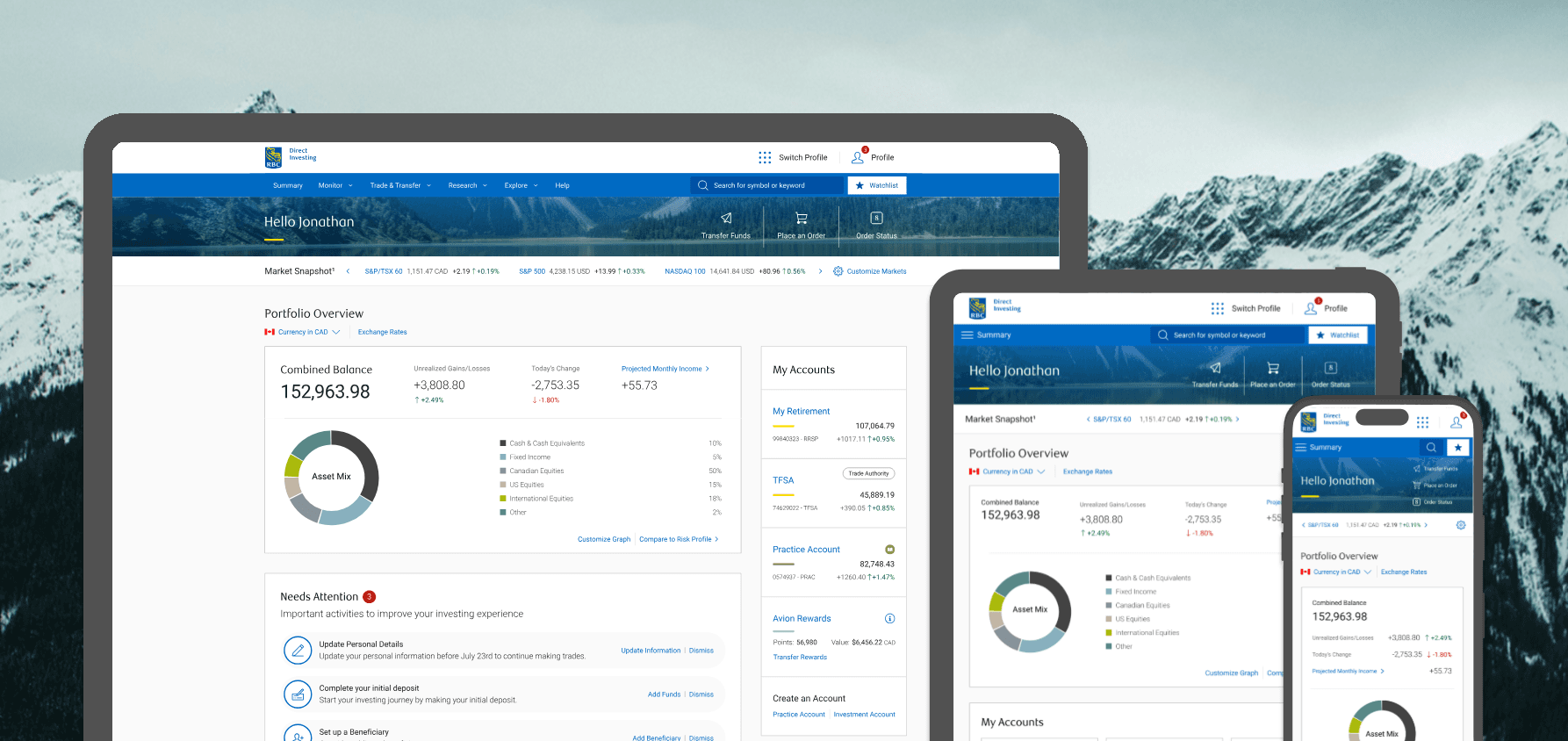Screen dimensions: 1568x741
Task: Click Cash & Cash Equivalents legend swatch
Action: [503, 443]
